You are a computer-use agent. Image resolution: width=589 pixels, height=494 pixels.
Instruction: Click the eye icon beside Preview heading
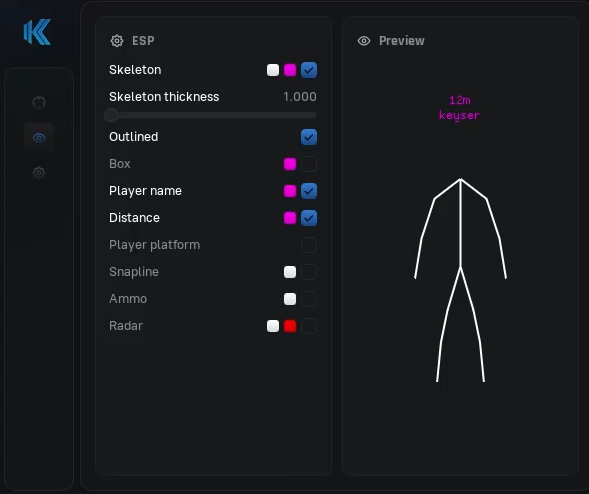[364, 41]
